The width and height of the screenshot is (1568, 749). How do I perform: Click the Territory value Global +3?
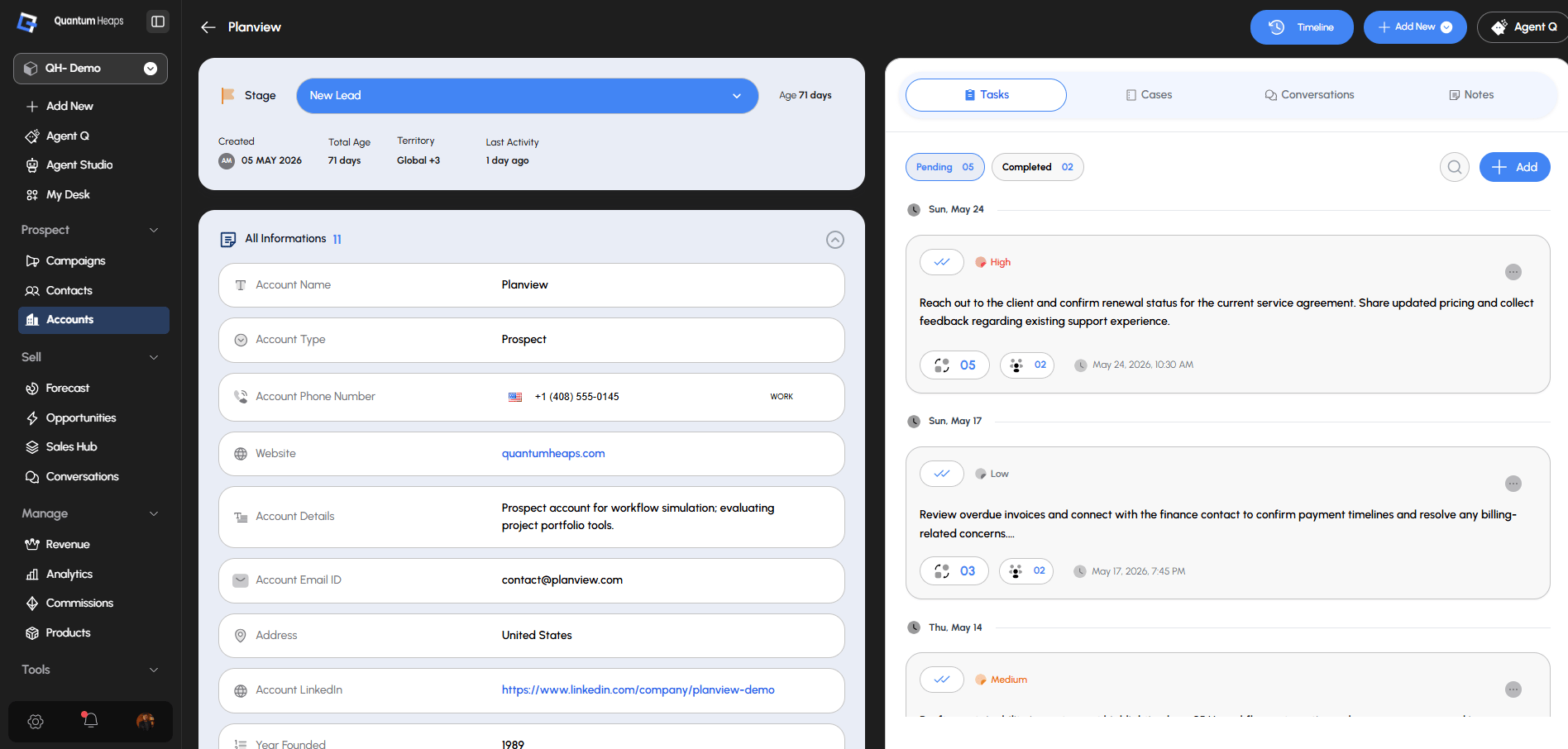pyautogui.click(x=418, y=161)
